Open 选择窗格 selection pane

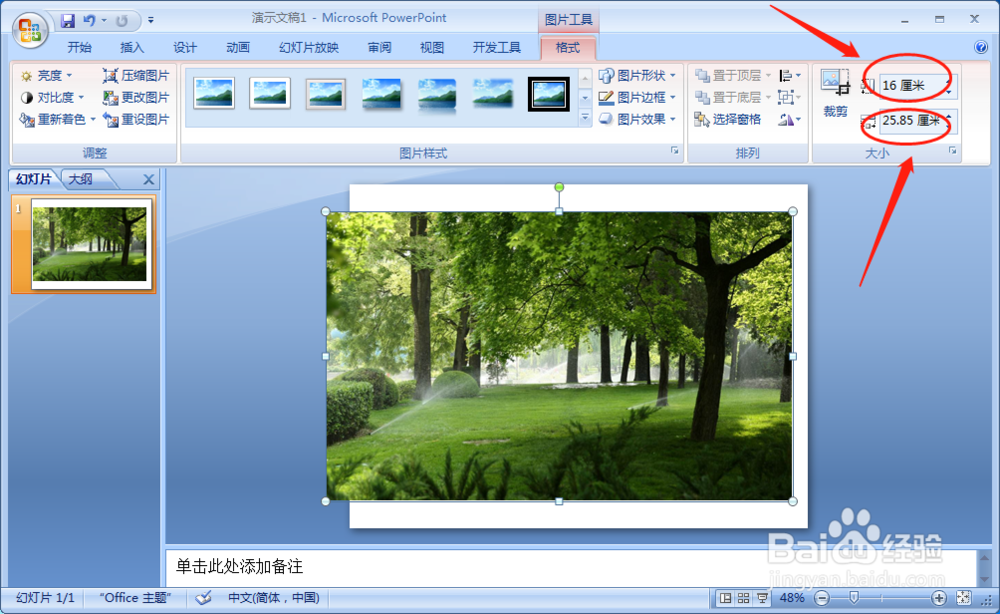click(x=728, y=119)
